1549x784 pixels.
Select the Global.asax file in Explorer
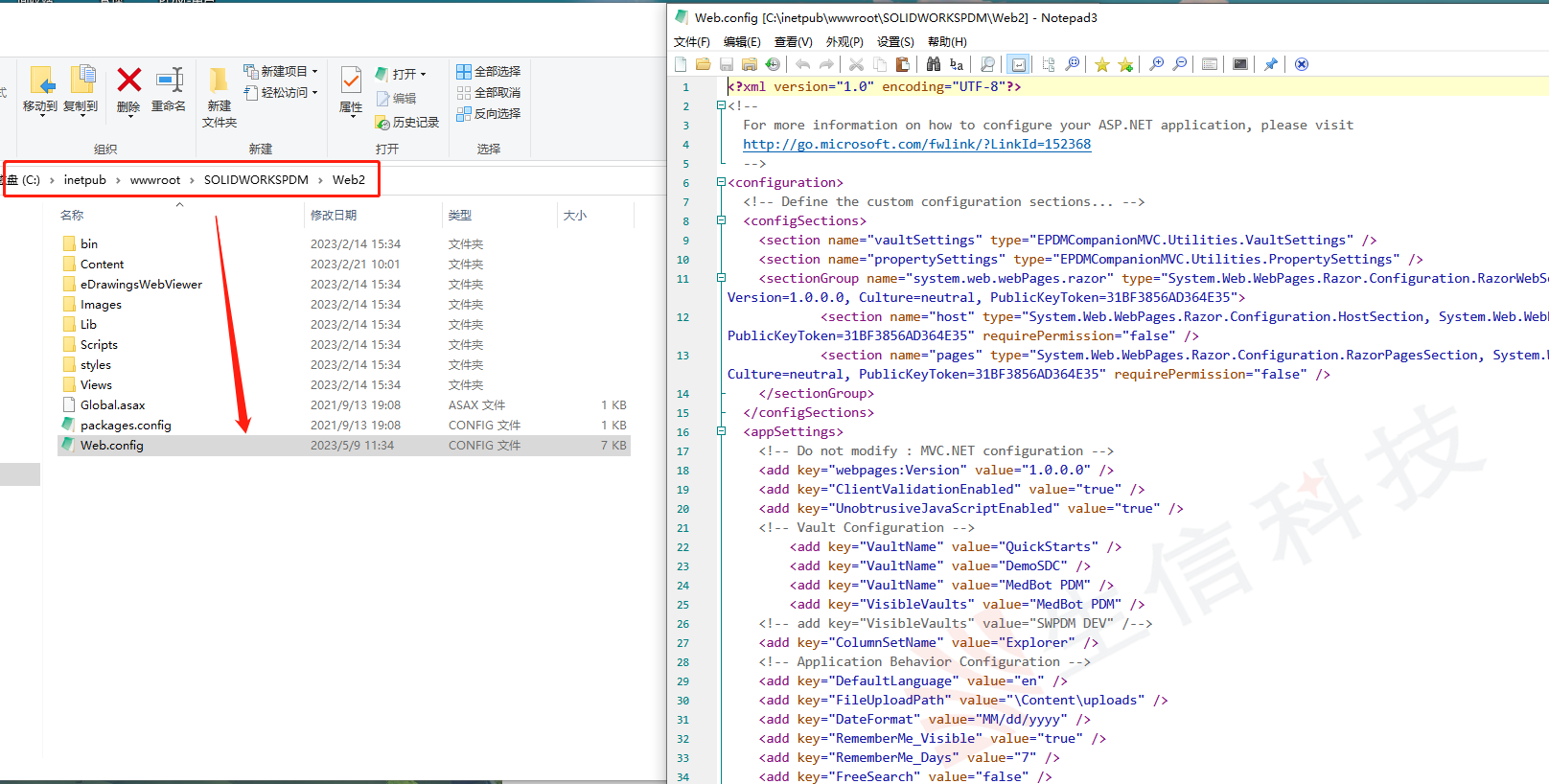pos(344,405)
